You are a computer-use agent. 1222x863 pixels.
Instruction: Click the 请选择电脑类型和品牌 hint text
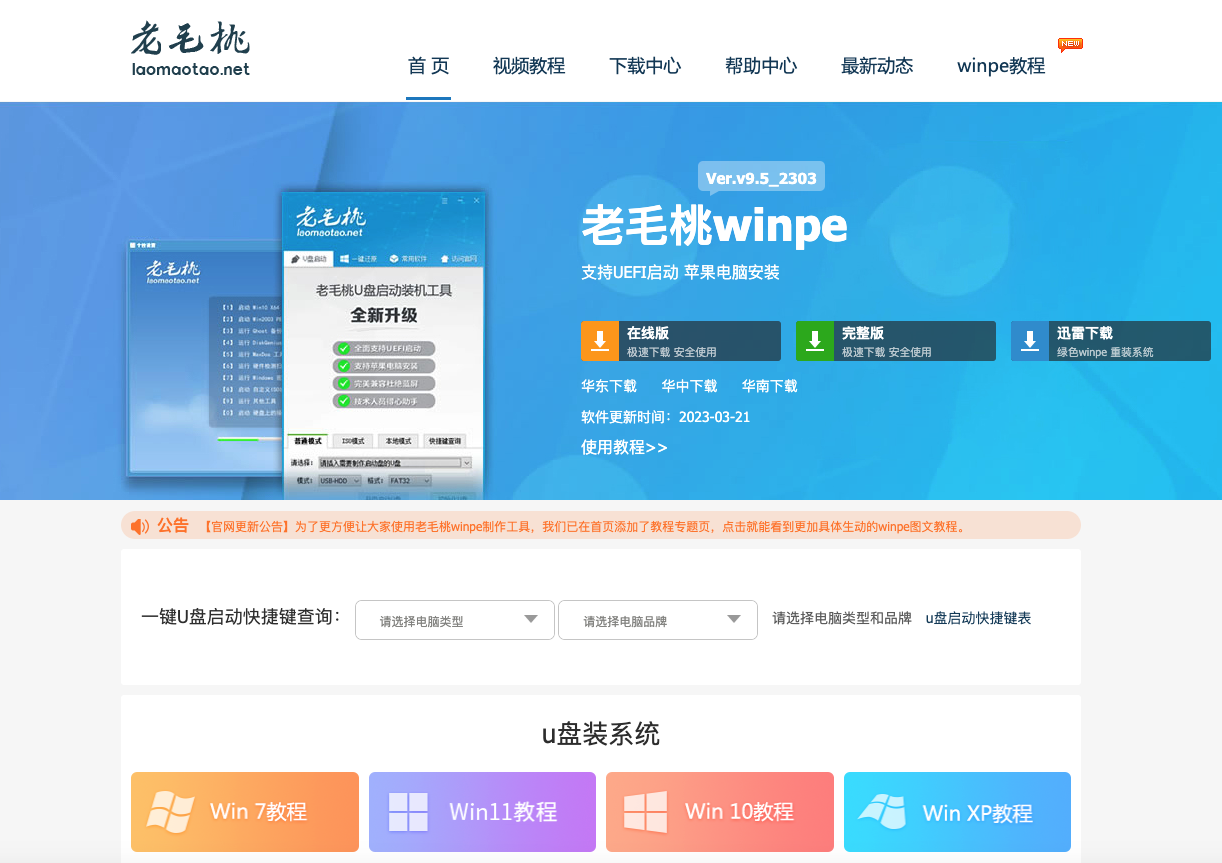point(842,618)
